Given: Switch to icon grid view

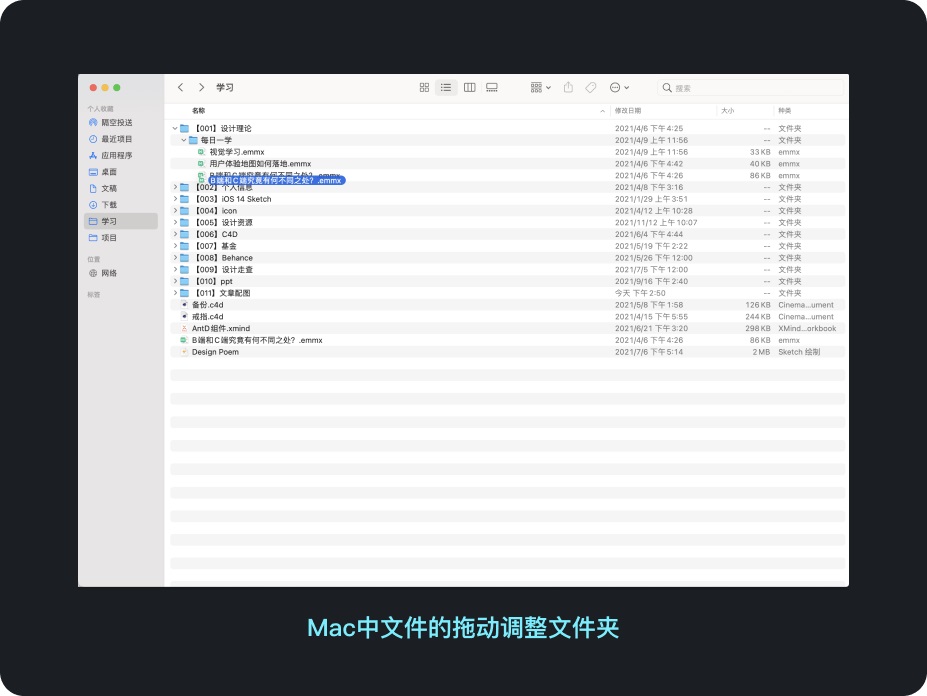Looking at the screenshot, I should click(424, 88).
